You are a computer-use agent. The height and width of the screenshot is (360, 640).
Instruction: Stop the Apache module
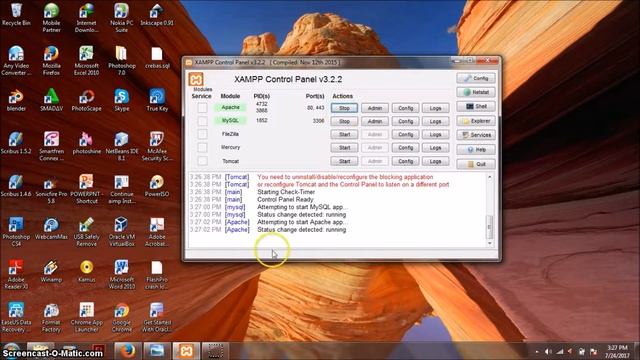click(344, 108)
